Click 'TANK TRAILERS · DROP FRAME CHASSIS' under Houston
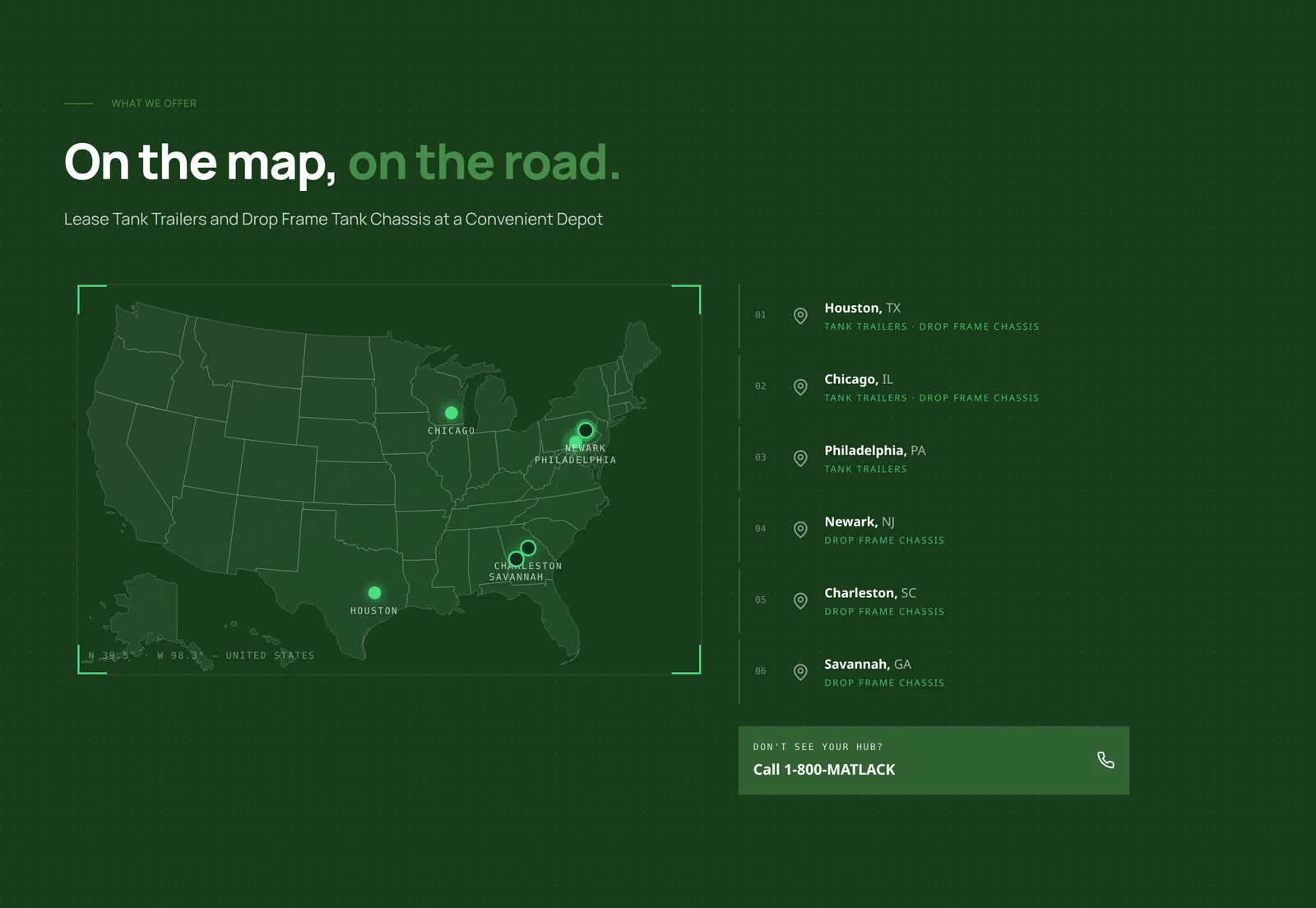The width and height of the screenshot is (1316, 908). coord(932,327)
